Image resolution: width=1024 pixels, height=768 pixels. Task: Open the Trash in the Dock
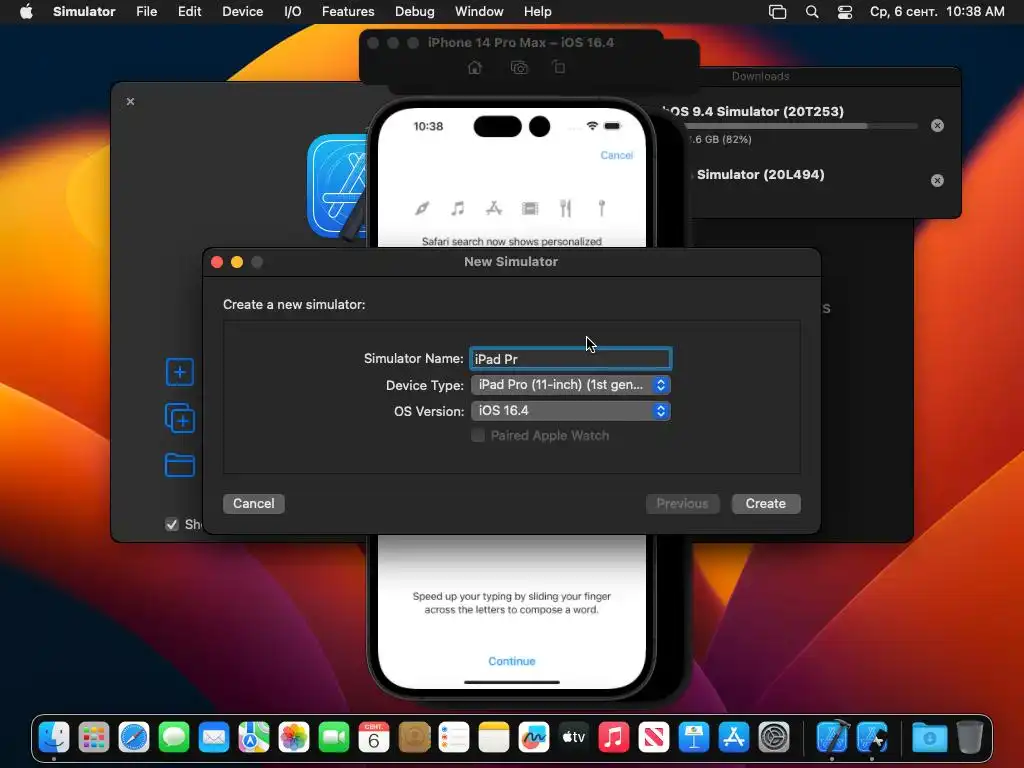(x=970, y=738)
